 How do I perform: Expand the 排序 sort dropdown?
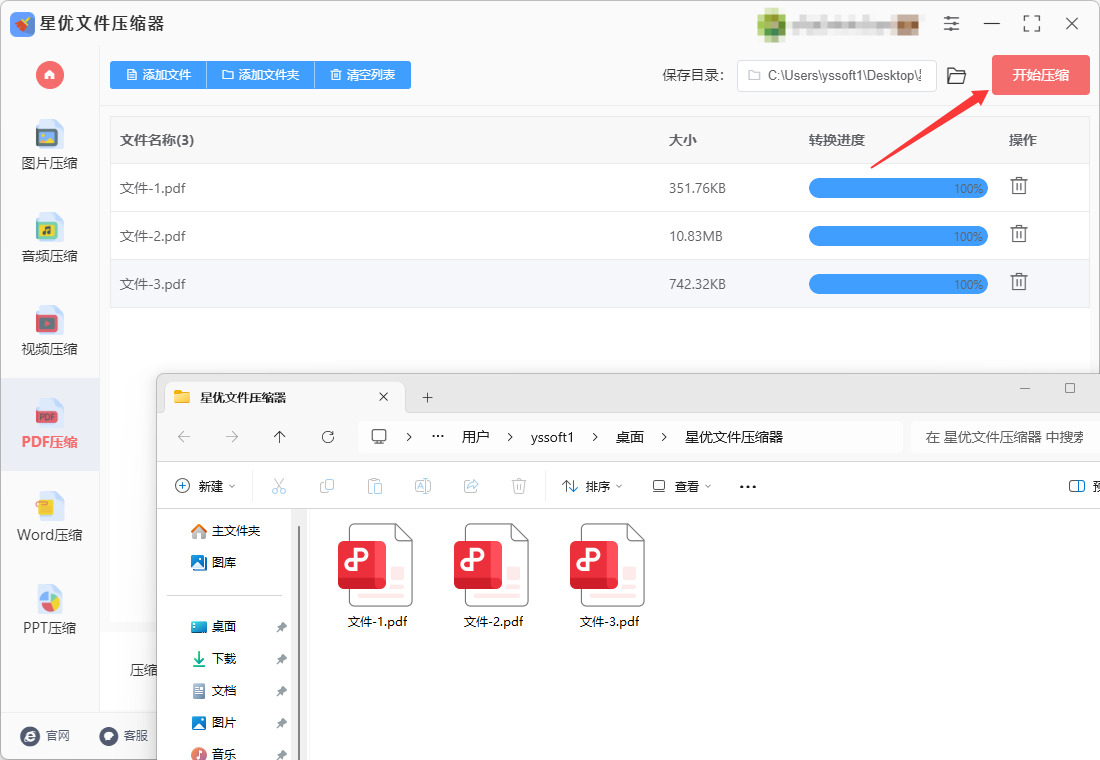tap(592, 486)
